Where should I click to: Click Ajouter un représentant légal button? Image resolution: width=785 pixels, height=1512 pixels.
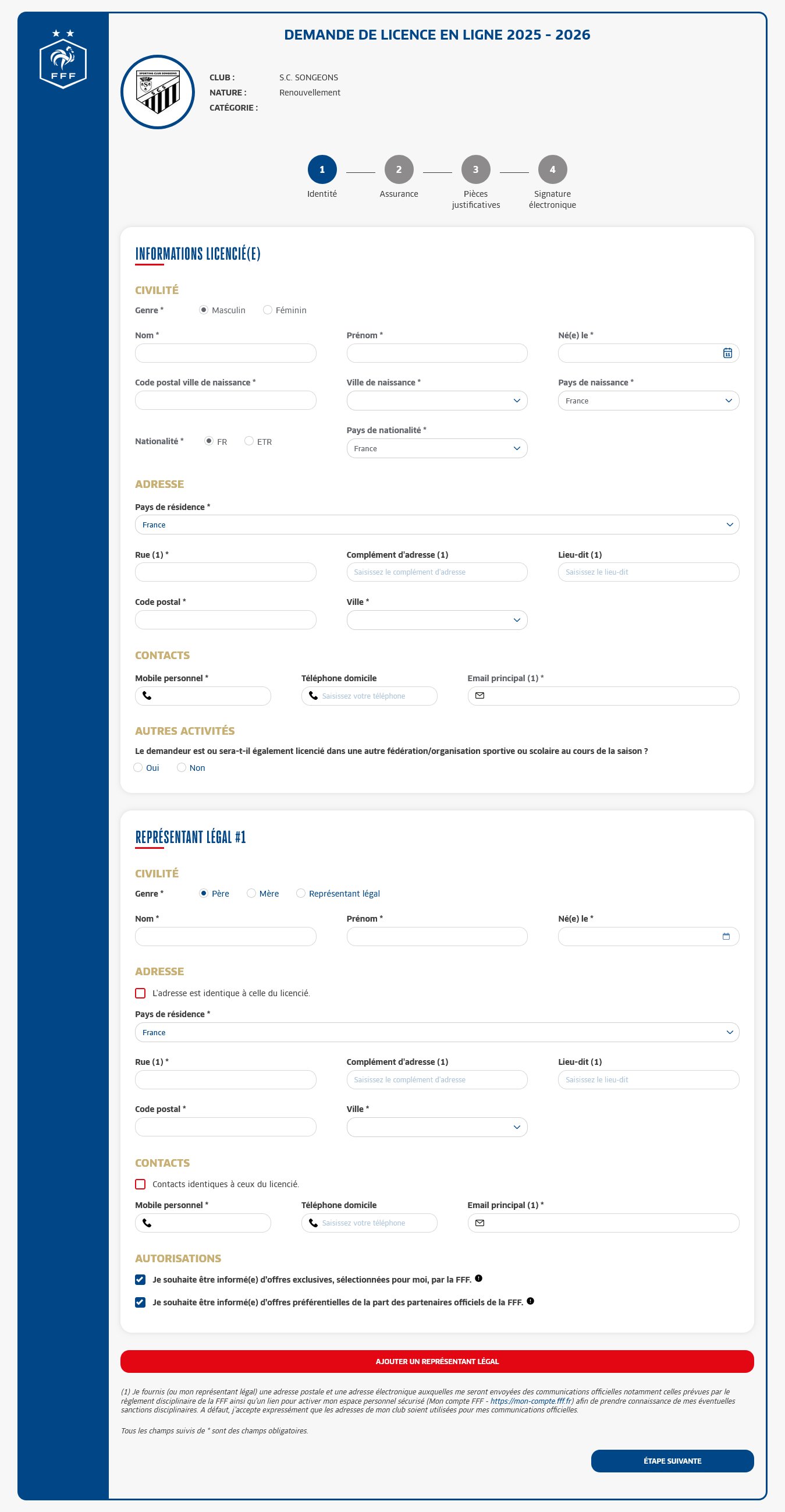pyautogui.click(x=436, y=1361)
